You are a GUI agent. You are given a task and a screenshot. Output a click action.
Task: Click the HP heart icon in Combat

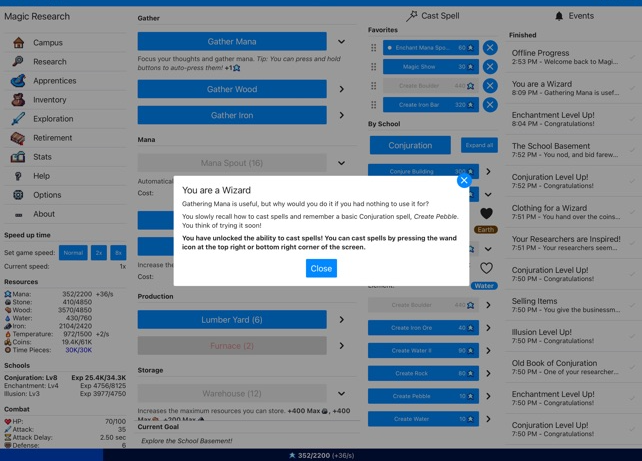coord(8,421)
